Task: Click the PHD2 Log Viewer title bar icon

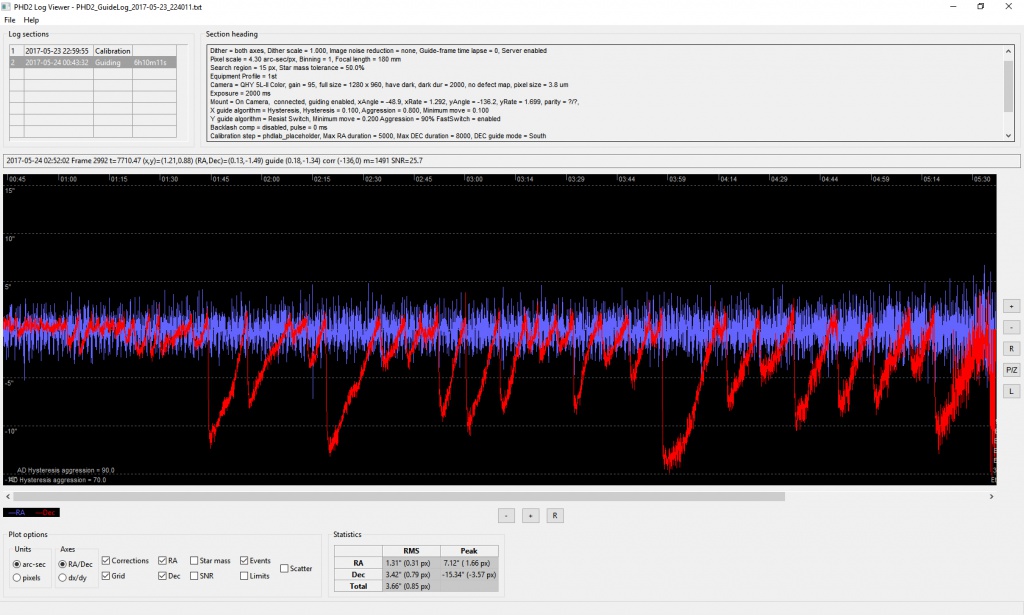Action: pyautogui.click(x=7, y=7)
